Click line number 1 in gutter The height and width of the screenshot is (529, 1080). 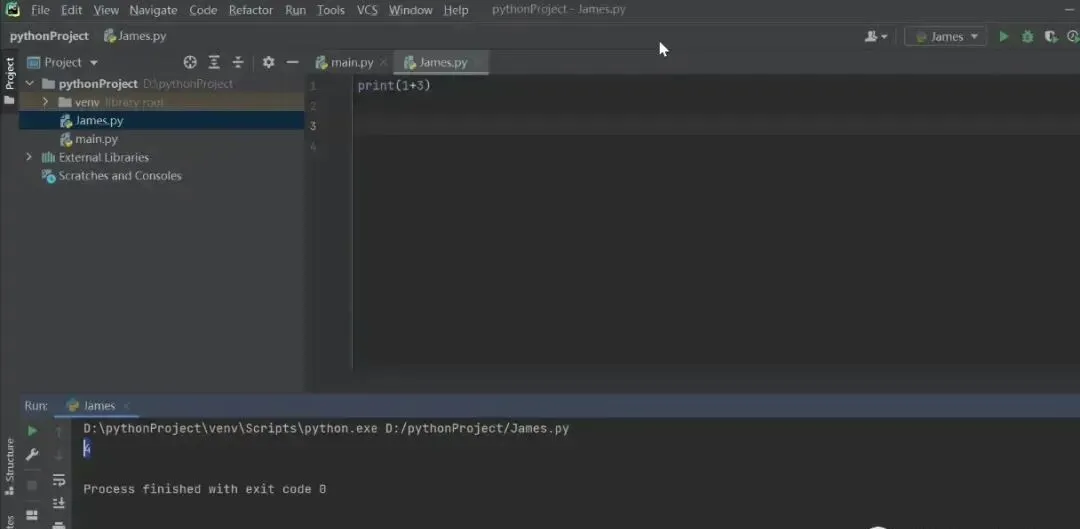[313, 86]
